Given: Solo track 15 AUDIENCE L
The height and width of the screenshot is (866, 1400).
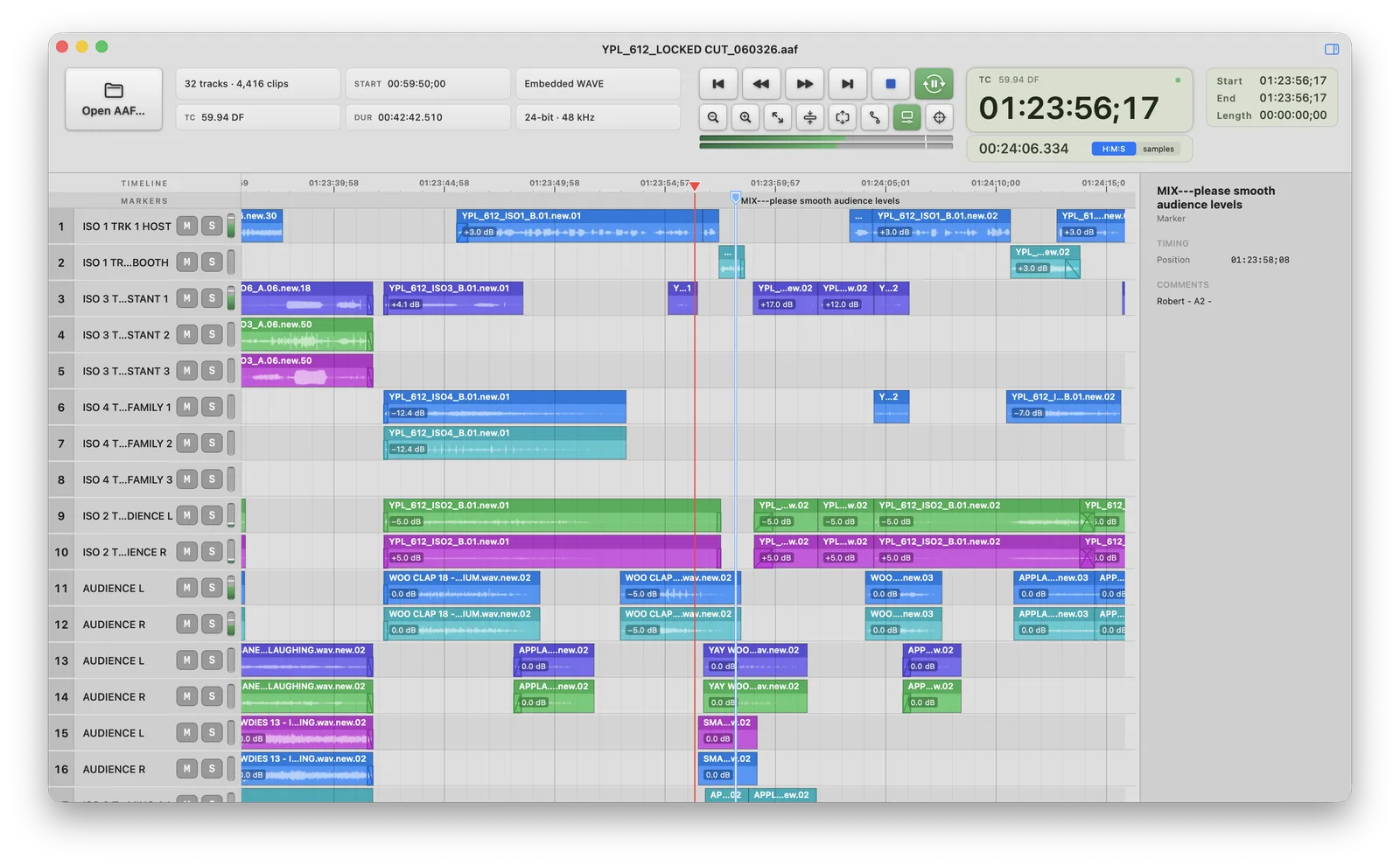Looking at the screenshot, I should [212, 732].
